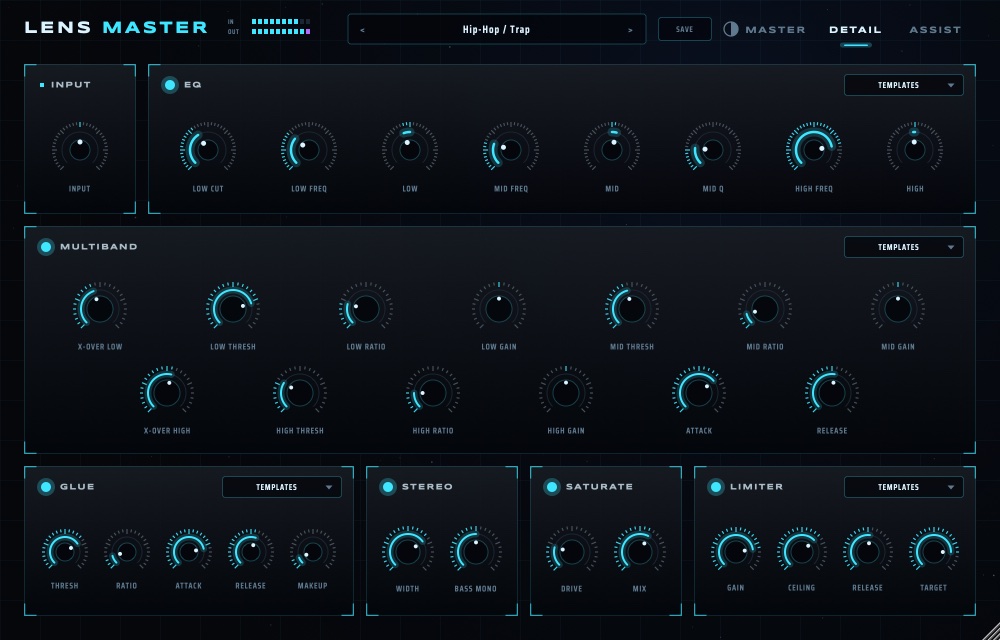Go to previous preset with left arrow
The height and width of the screenshot is (640, 1000).
coord(363,30)
